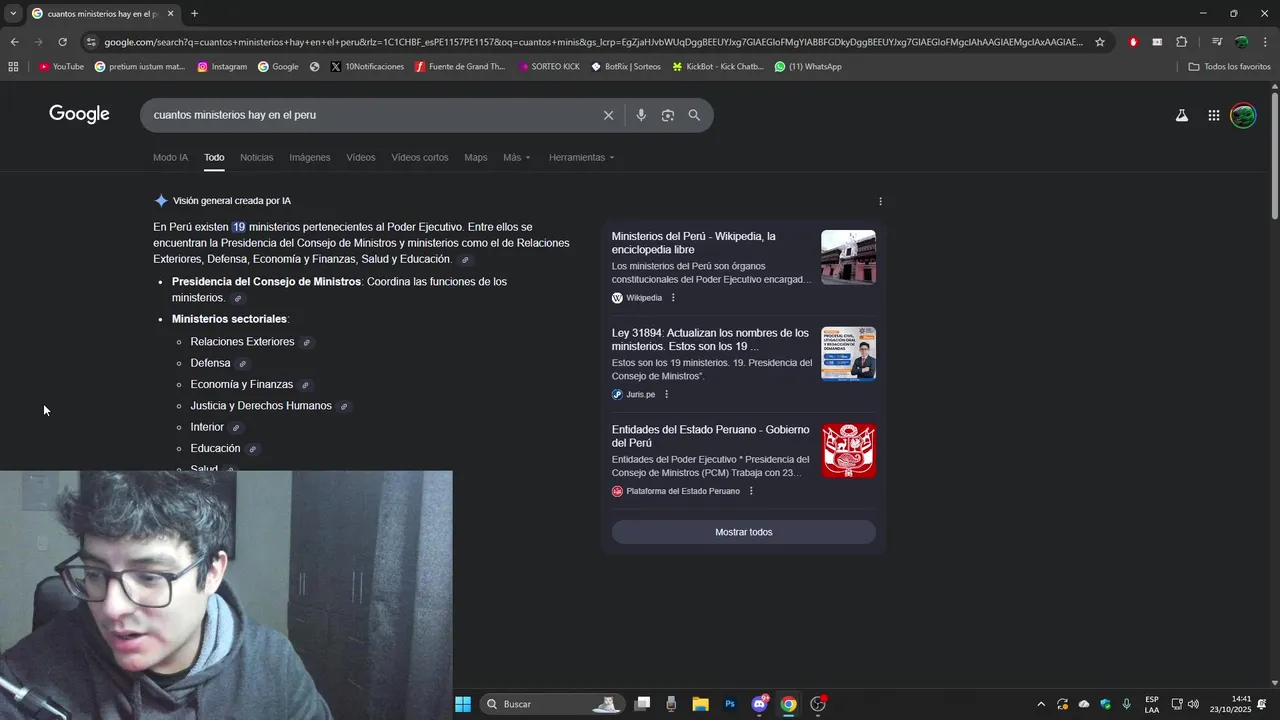The image size is (1280, 720).
Task: Submit search with magnifying glass icon
Action: point(694,115)
